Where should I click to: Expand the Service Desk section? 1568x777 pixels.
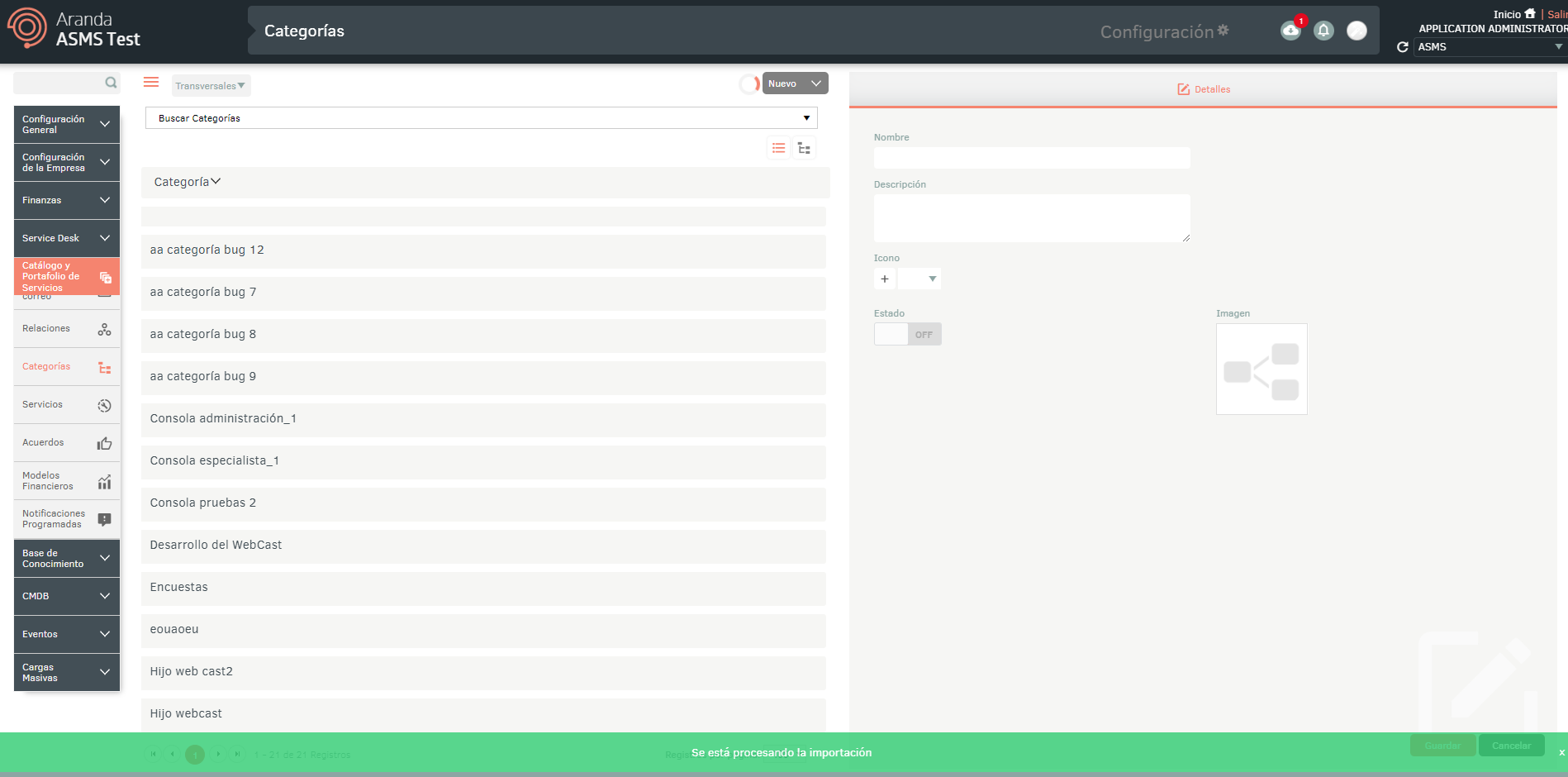[67, 238]
